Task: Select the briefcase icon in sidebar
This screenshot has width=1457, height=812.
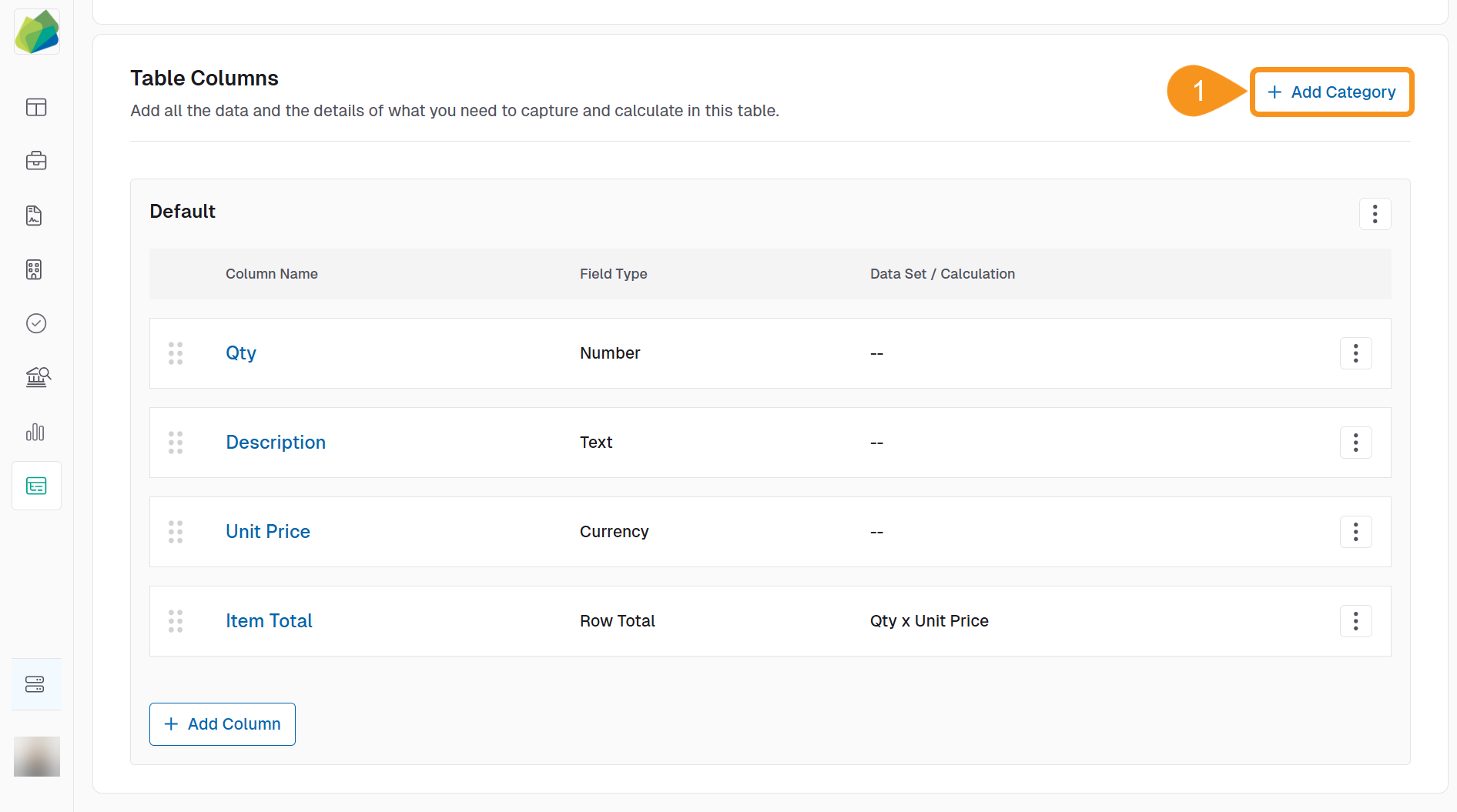Action: click(x=36, y=161)
